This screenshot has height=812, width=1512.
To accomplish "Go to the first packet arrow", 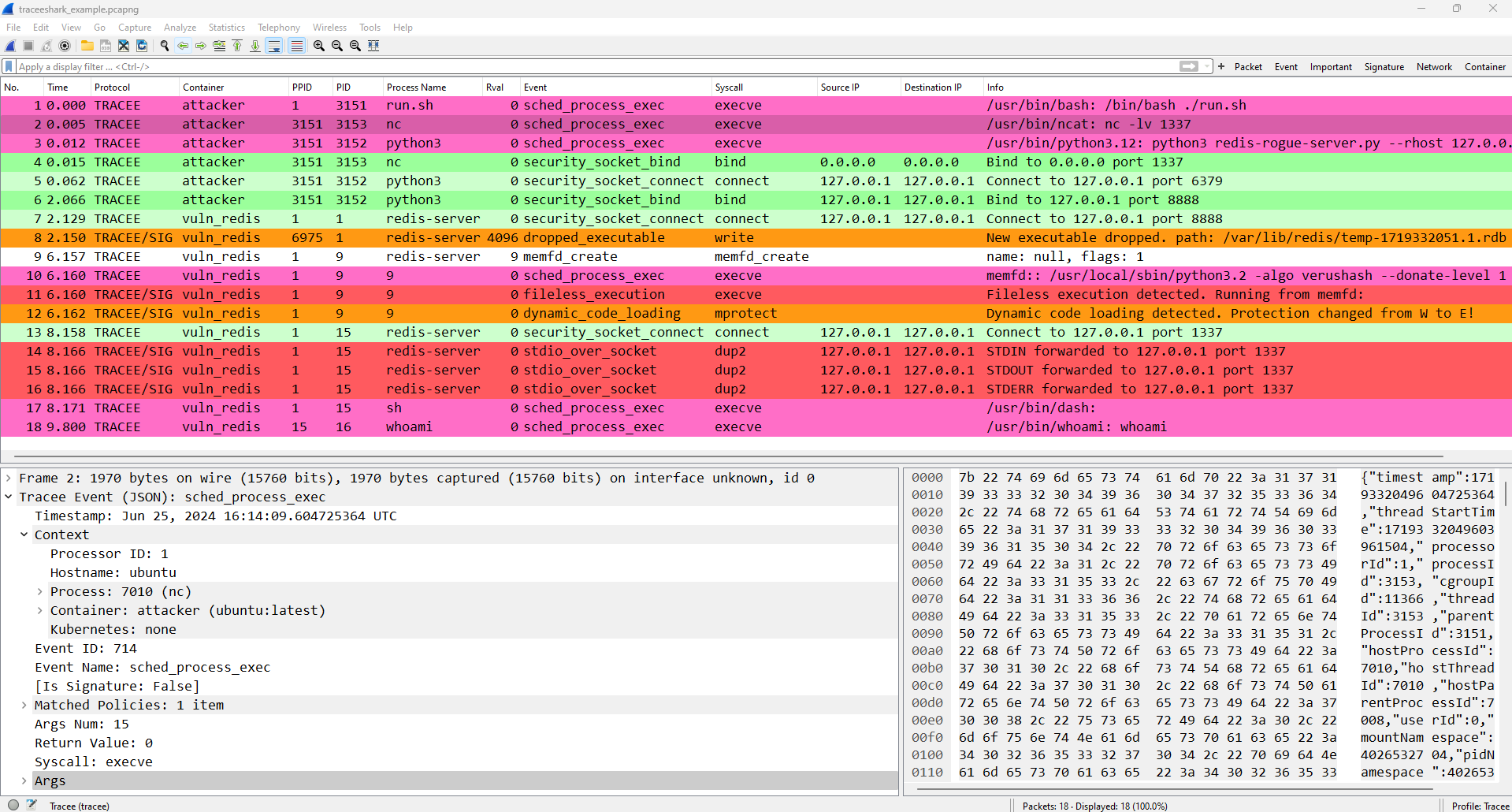I will point(237,46).
